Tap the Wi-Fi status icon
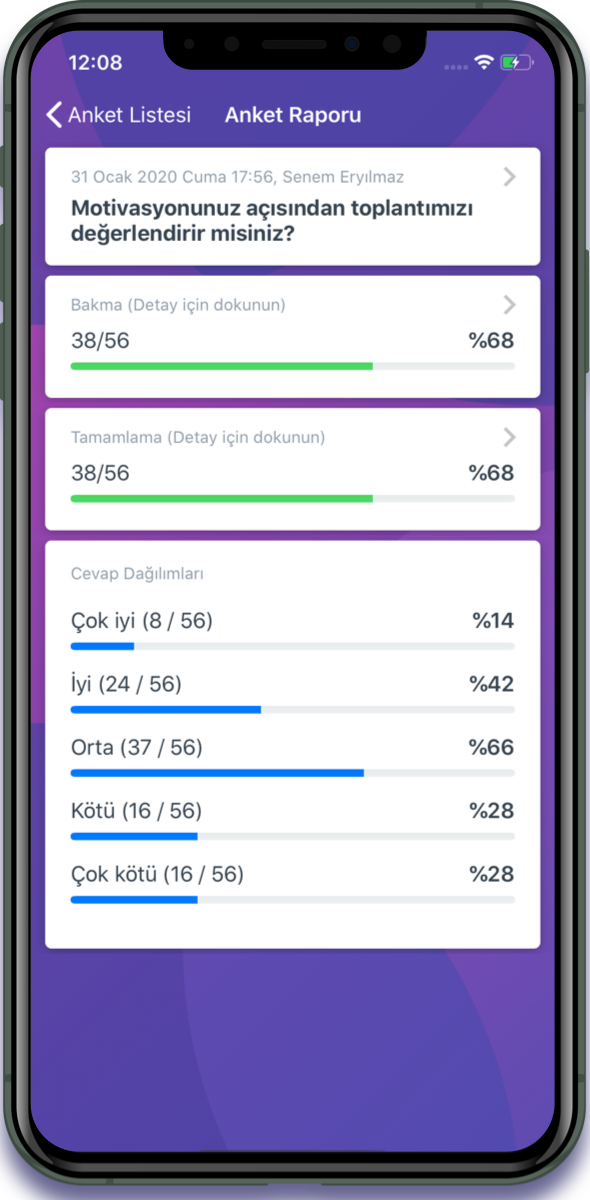Screen dimensions: 590x1200 click(484, 62)
